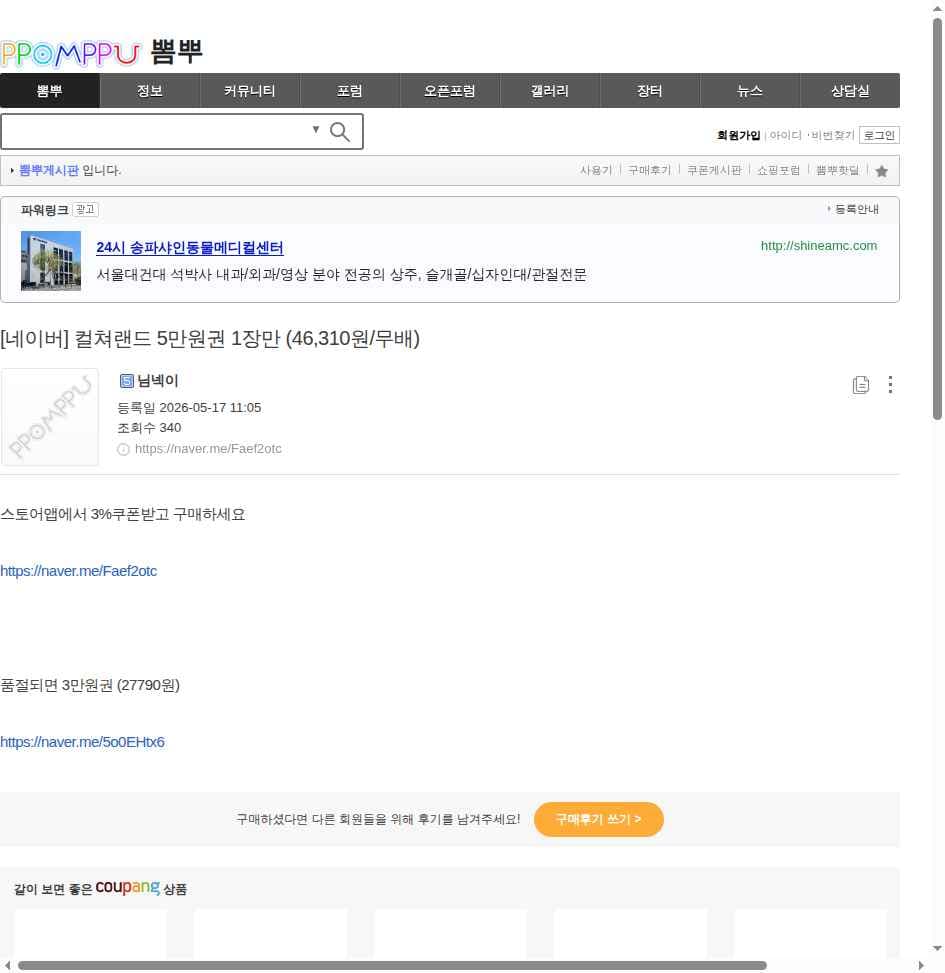Viewport: 945px width, 973px height.
Task: Open the 뽐뿌핫딜 link
Action: pyautogui.click(x=837, y=170)
